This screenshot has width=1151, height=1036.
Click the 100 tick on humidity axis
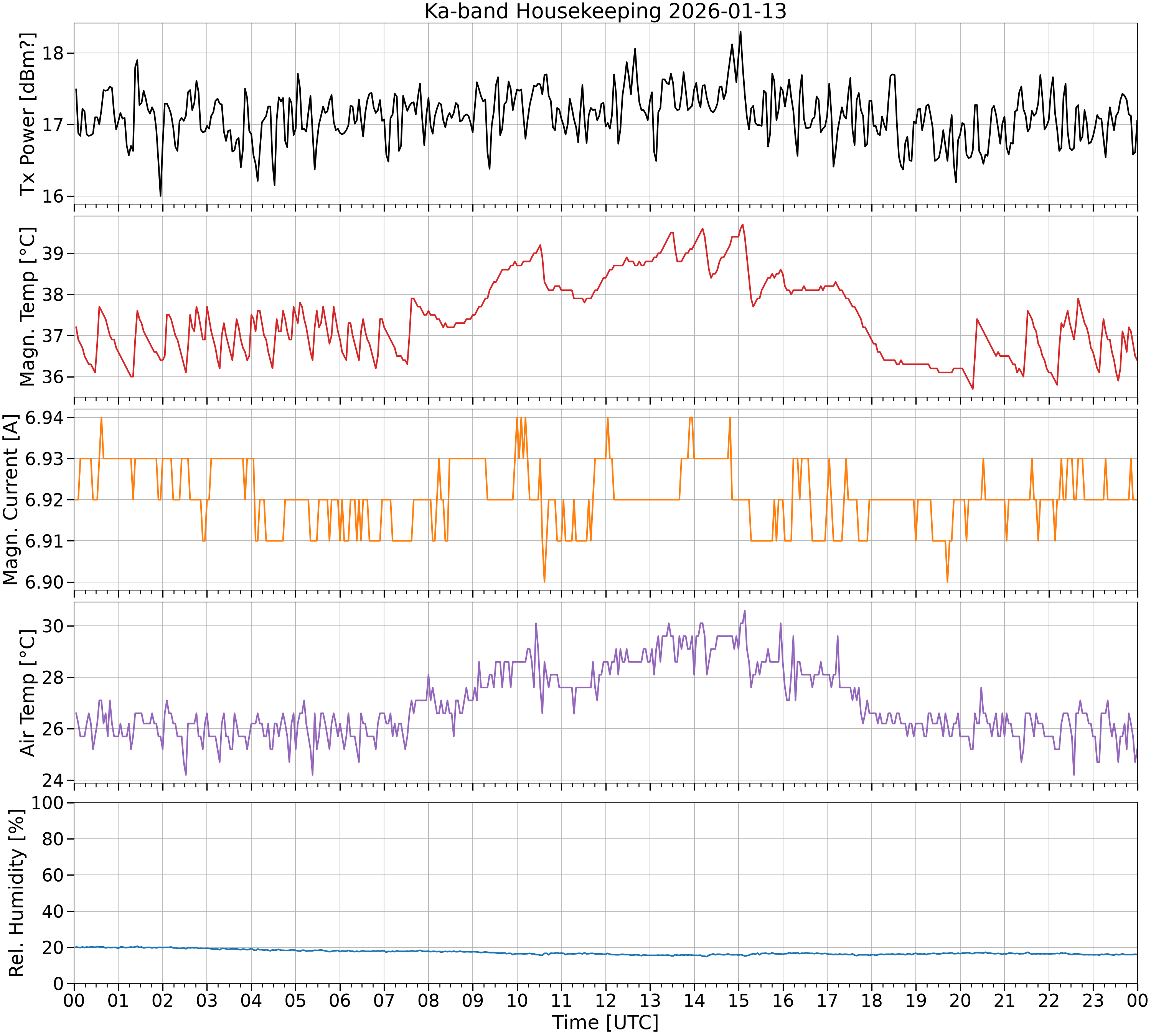tap(53, 803)
